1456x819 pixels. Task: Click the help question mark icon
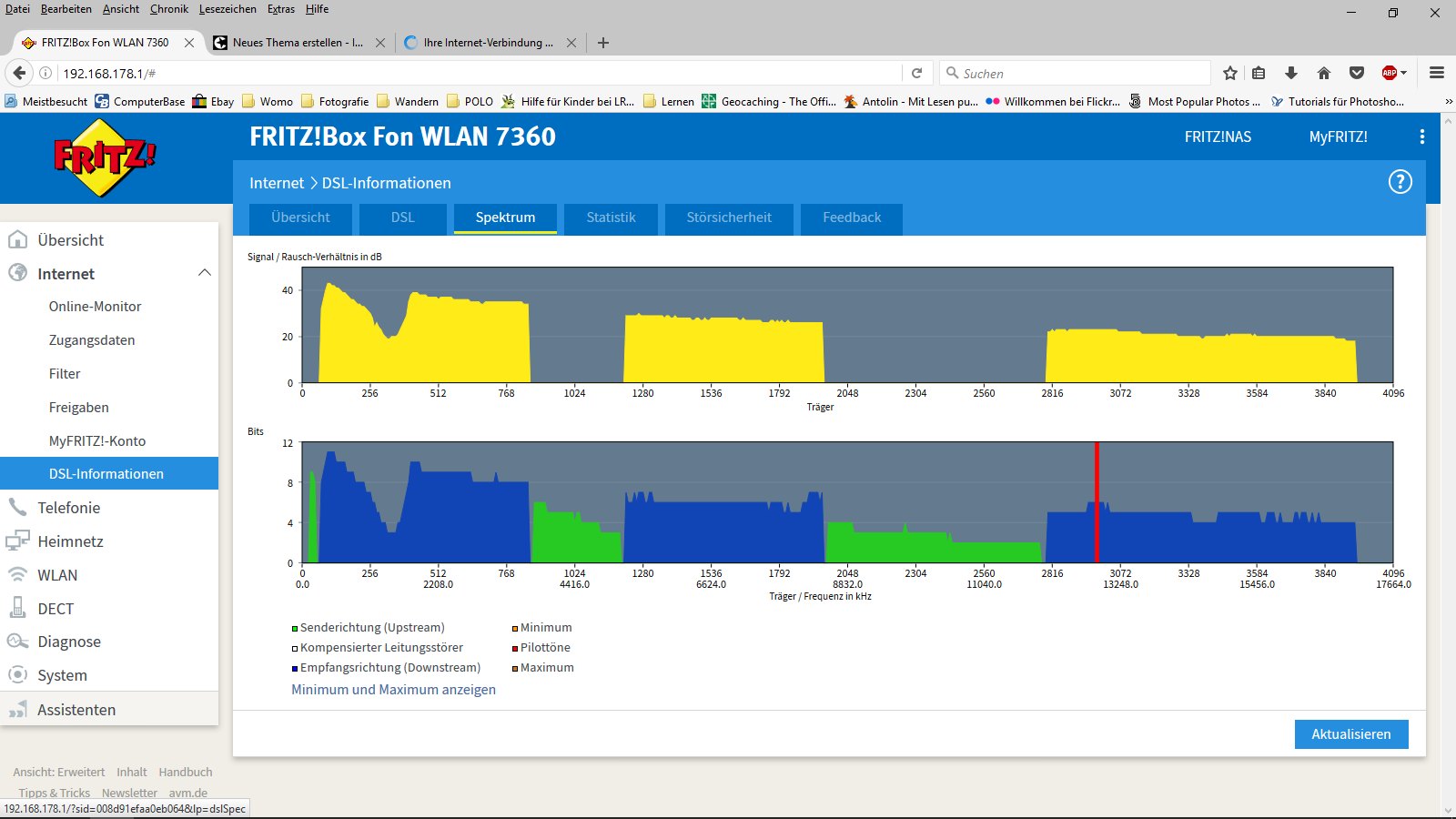coord(1400,182)
